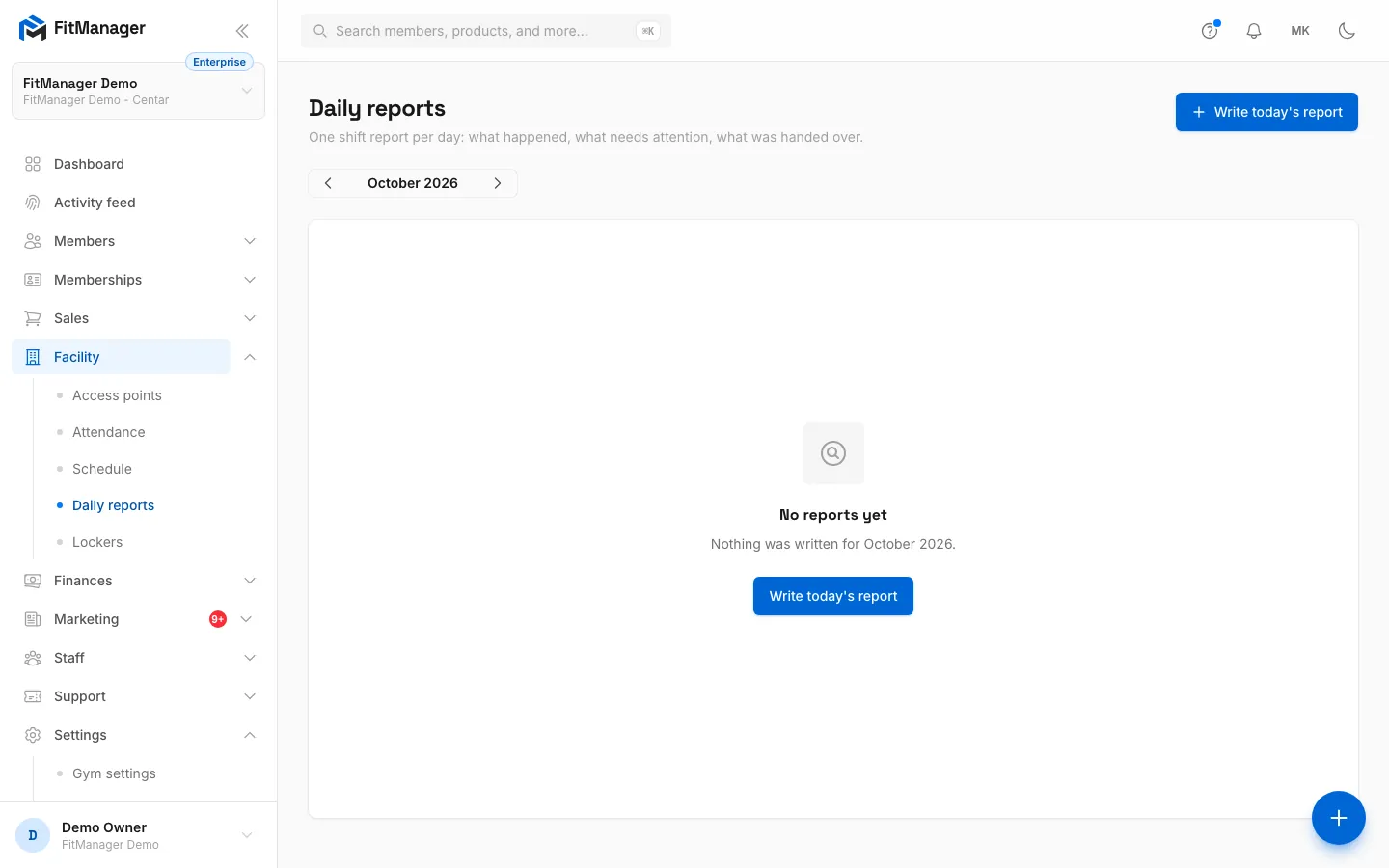Collapse the sidebar with double-chevron icon
Image resolution: width=1389 pixels, height=868 pixels.
tap(242, 31)
